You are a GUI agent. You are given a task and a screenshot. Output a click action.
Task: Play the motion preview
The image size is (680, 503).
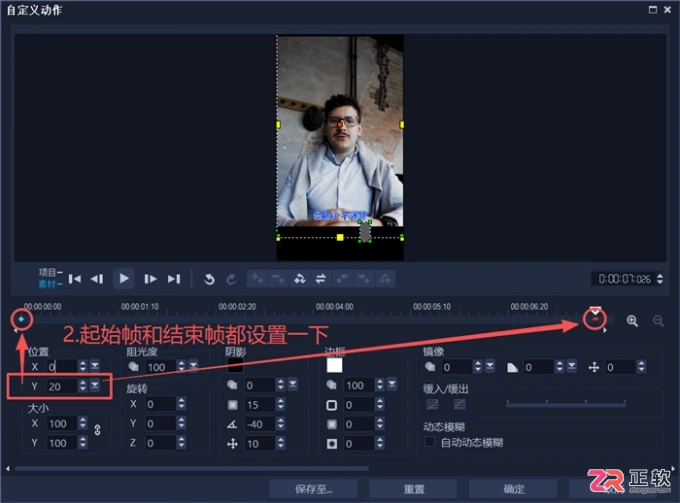coord(124,278)
